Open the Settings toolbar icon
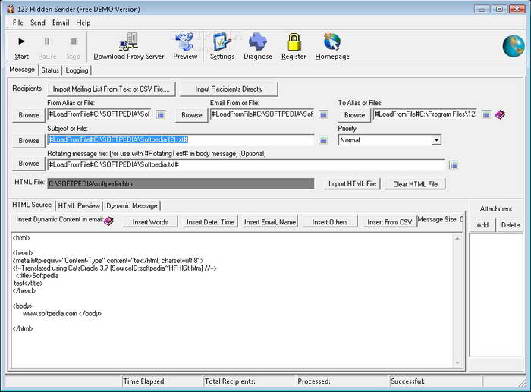This screenshot has height=392, width=531. 222,42
